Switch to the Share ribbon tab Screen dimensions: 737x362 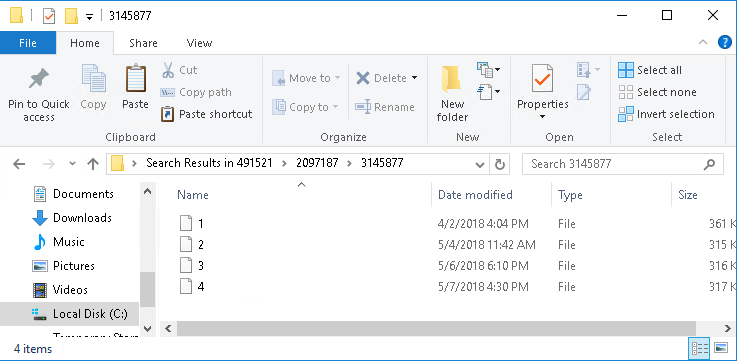click(x=143, y=43)
